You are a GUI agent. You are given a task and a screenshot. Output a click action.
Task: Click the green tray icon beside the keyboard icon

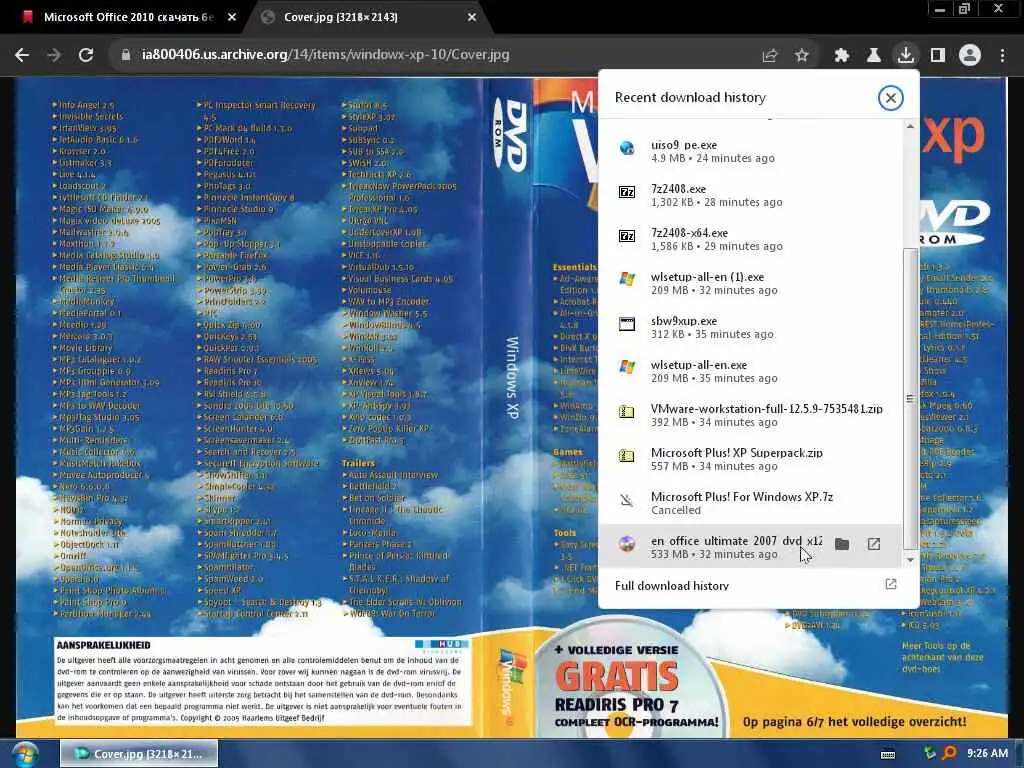[930, 753]
